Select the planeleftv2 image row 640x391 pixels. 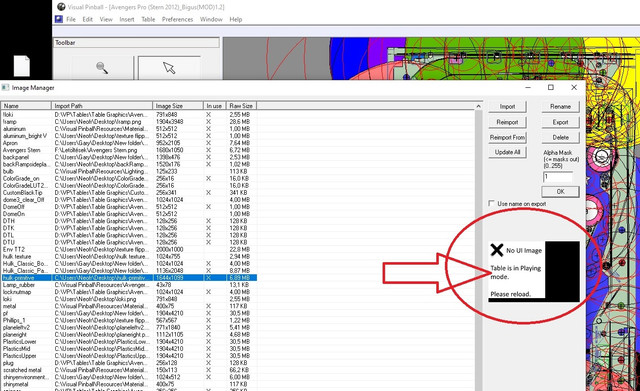(129, 327)
